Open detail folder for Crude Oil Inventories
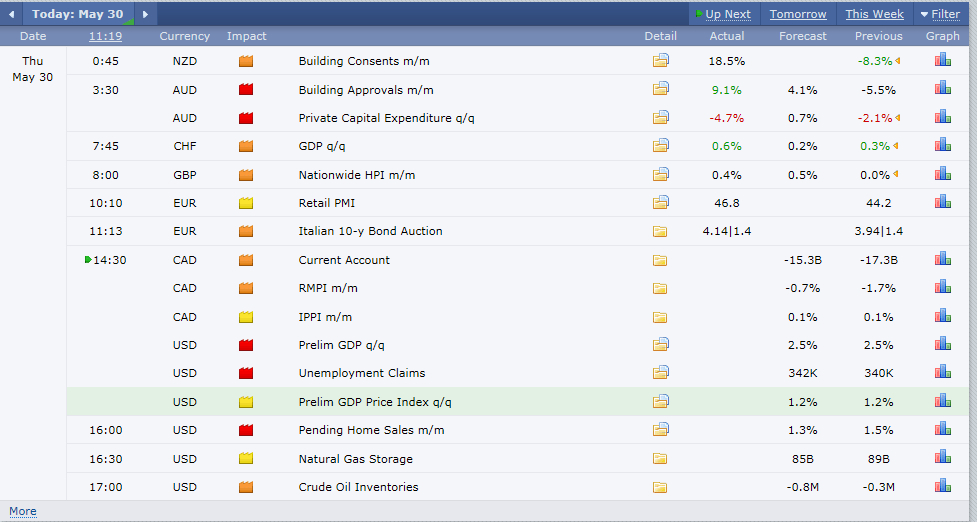 tap(660, 487)
